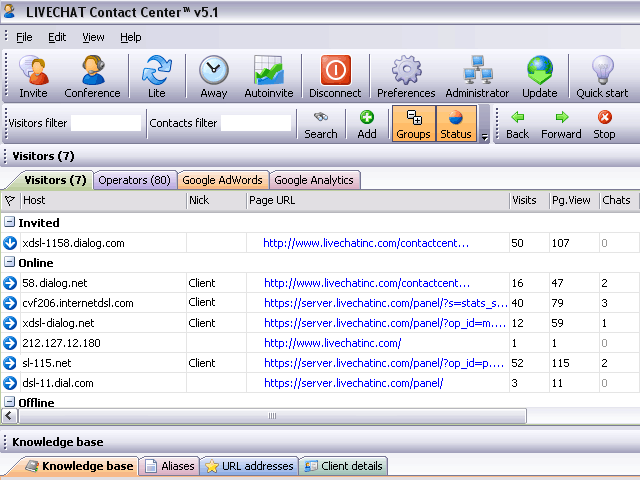Click the scrollbar left arrow
Viewport: 640px width, 480px height.
[9, 416]
